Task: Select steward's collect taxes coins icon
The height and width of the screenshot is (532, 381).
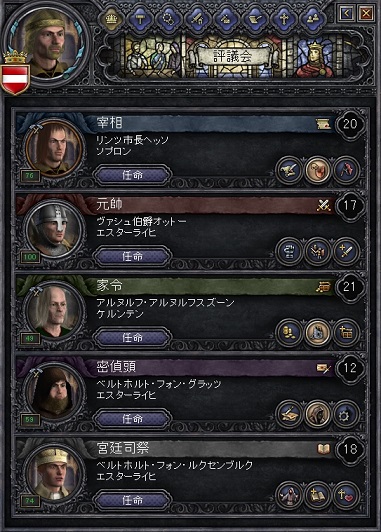Action: [289, 333]
